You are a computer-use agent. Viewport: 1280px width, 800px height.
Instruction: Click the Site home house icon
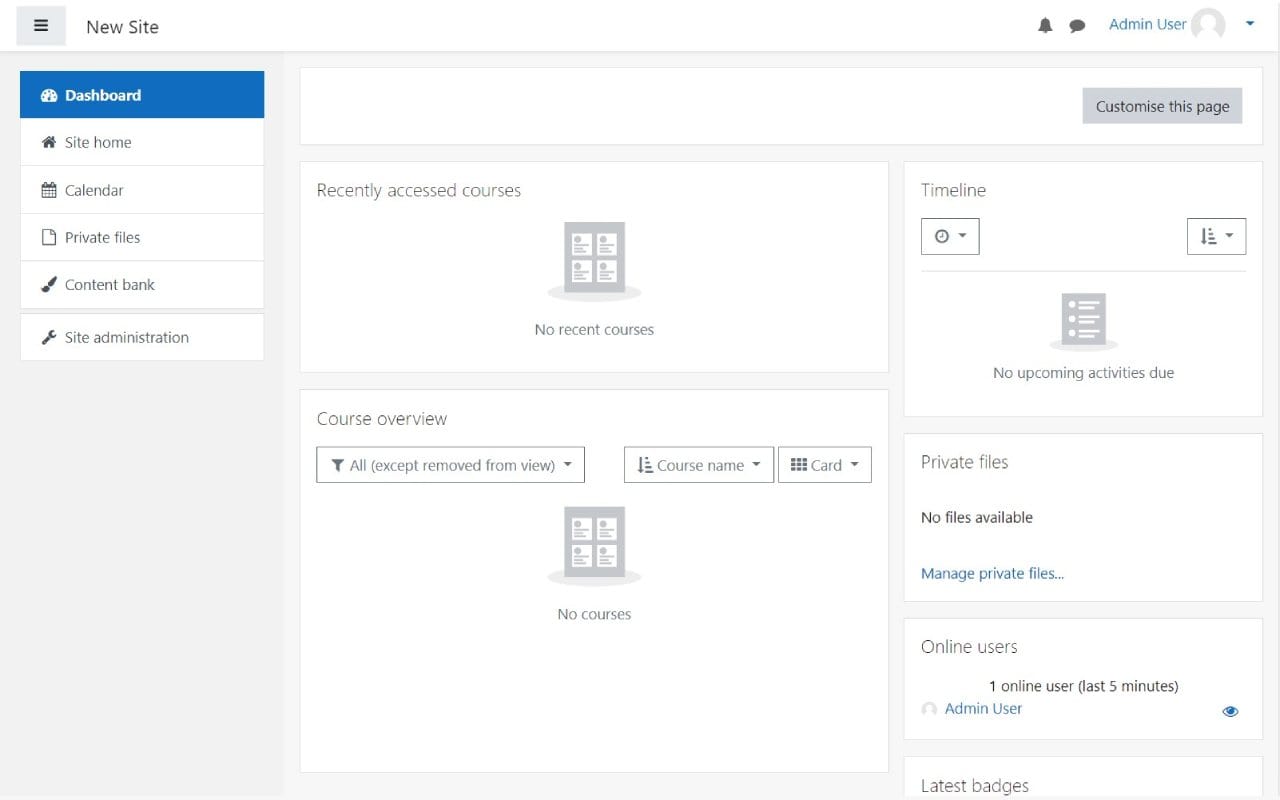point(48,142)
